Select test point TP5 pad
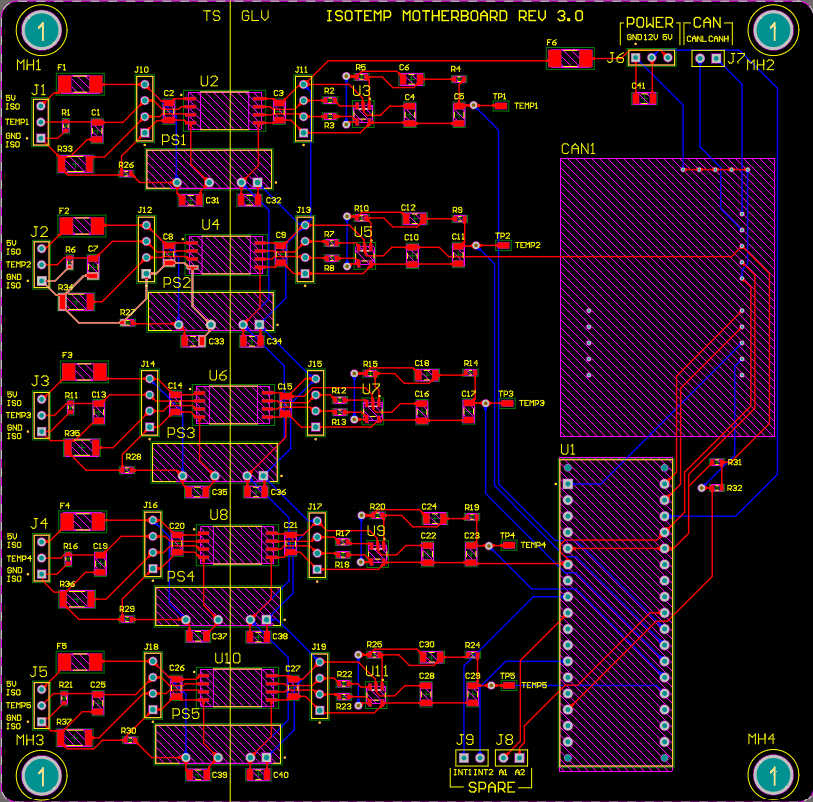 509,685
